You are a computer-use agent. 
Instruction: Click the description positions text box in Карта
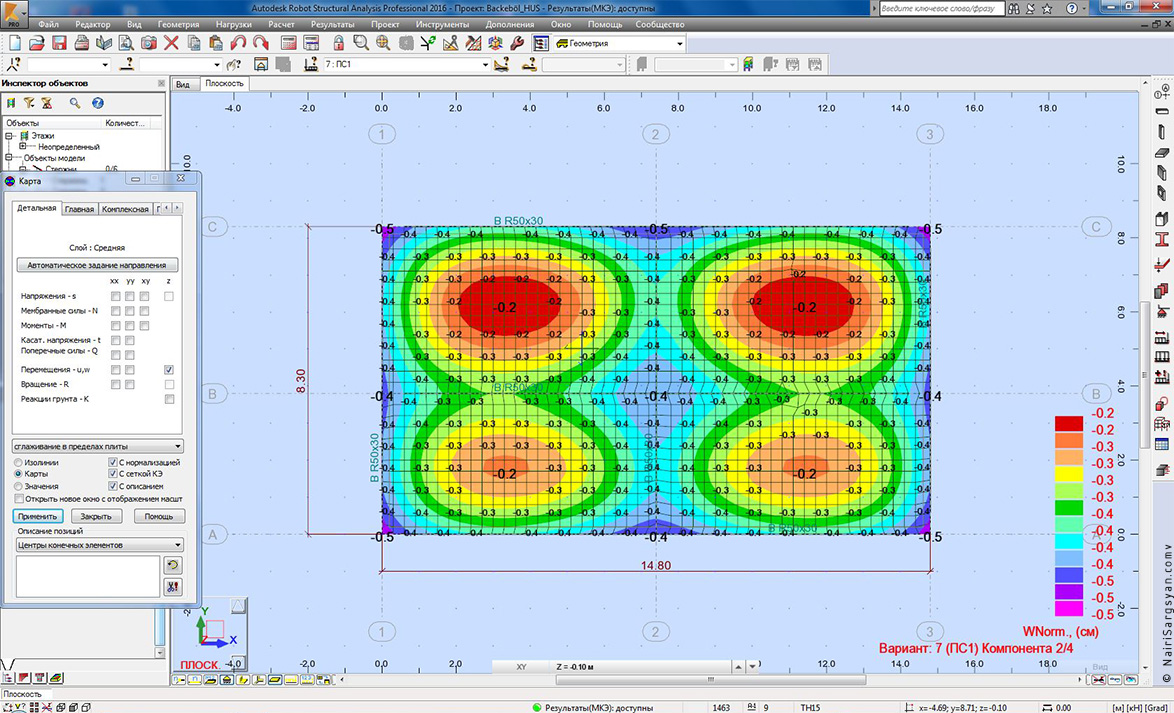coord(87,576)
